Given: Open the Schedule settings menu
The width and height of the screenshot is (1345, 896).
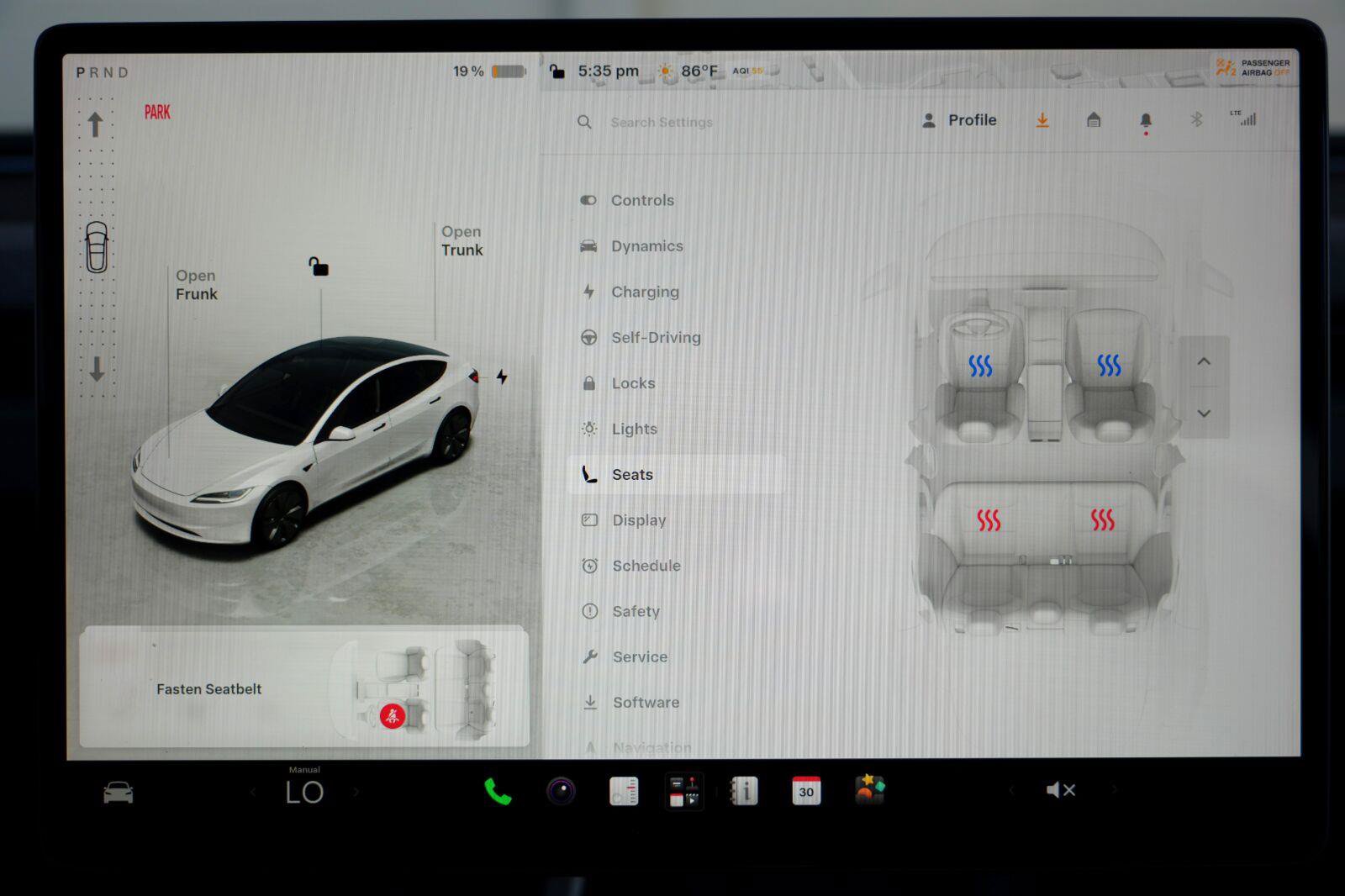Looking at the screenshot, I should 630,566.
